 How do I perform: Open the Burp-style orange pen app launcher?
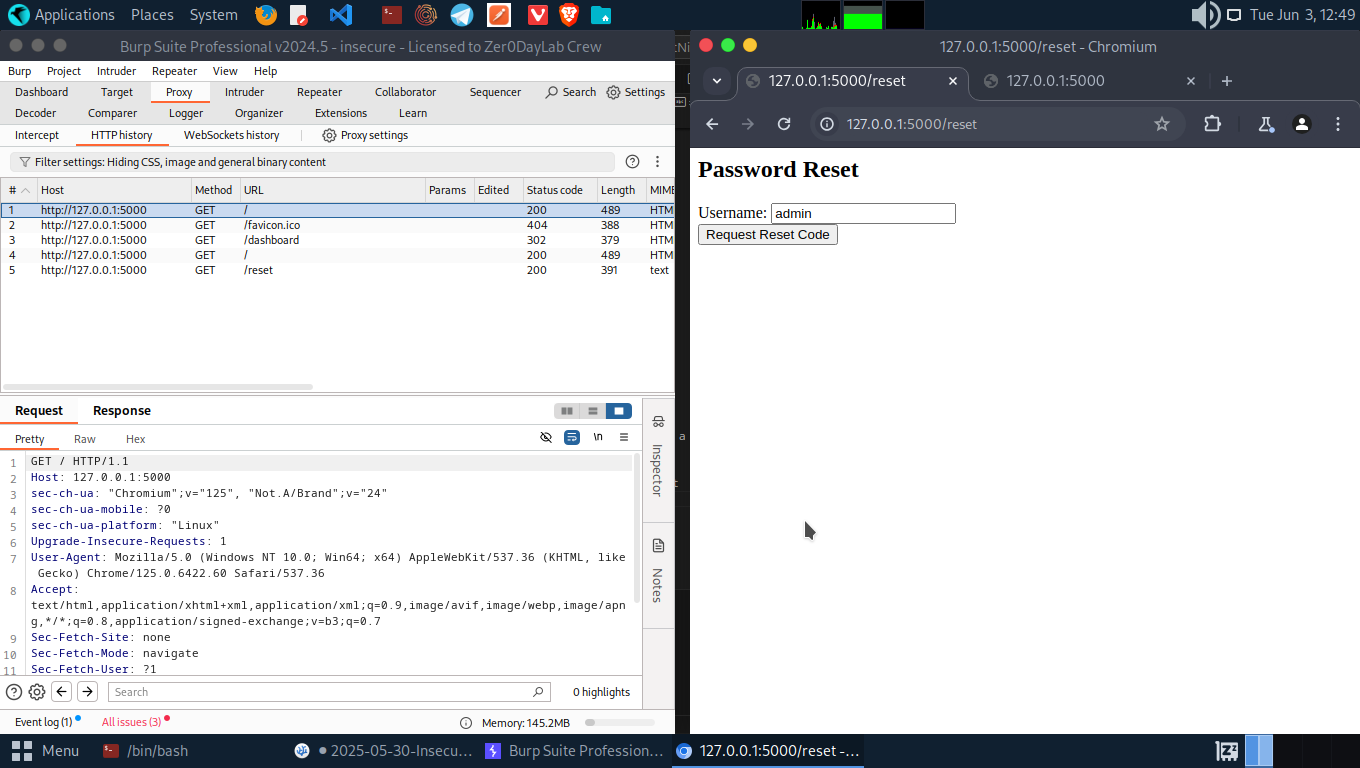(x=498, y=15)
